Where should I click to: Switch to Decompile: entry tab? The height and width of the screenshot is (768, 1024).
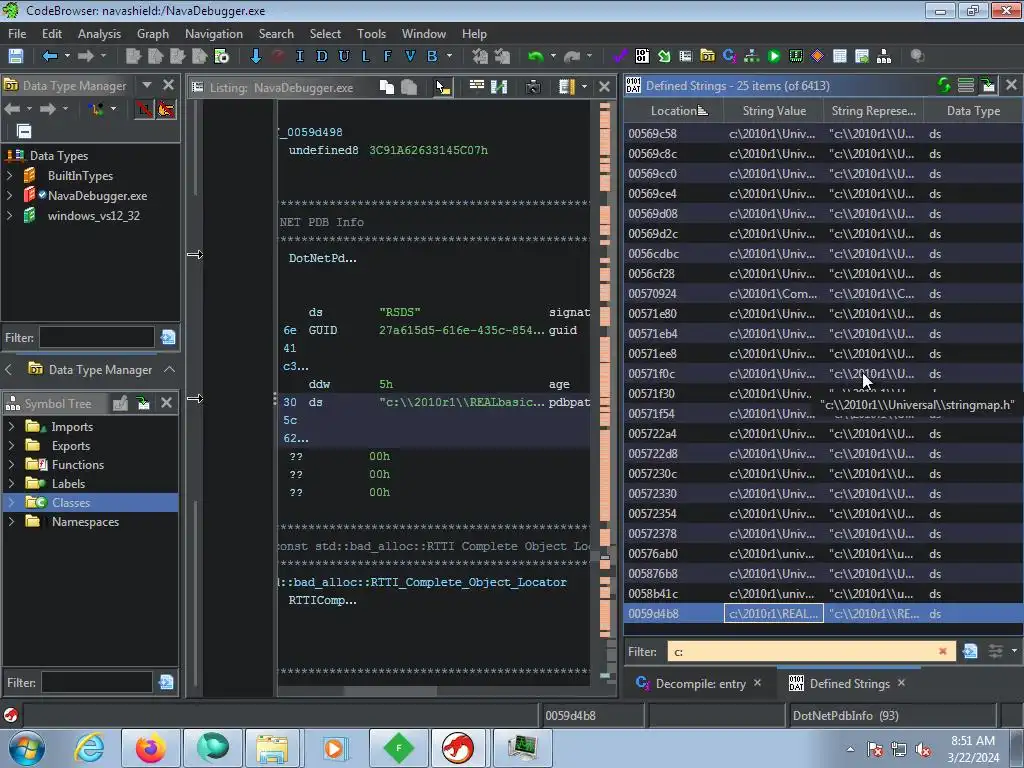tap(700, 684)
